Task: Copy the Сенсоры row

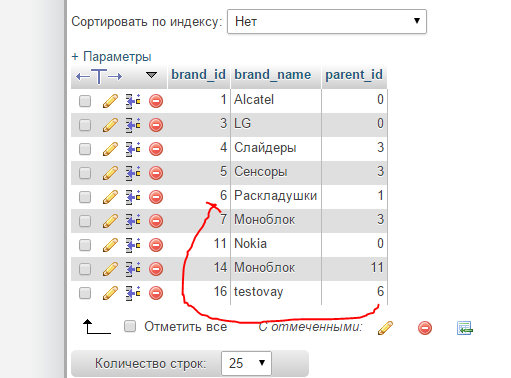Action: click(x=133, y=173)
